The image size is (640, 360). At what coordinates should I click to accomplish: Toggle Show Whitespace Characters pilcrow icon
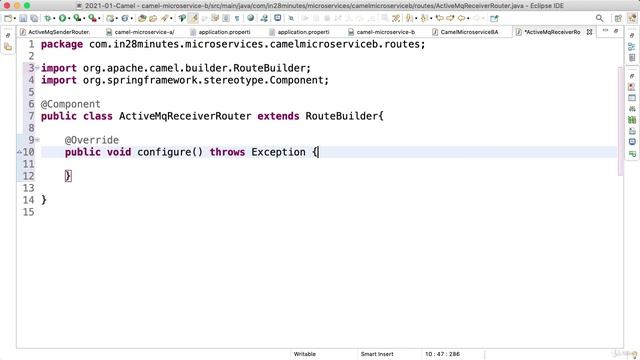click(x=237, y=18)
